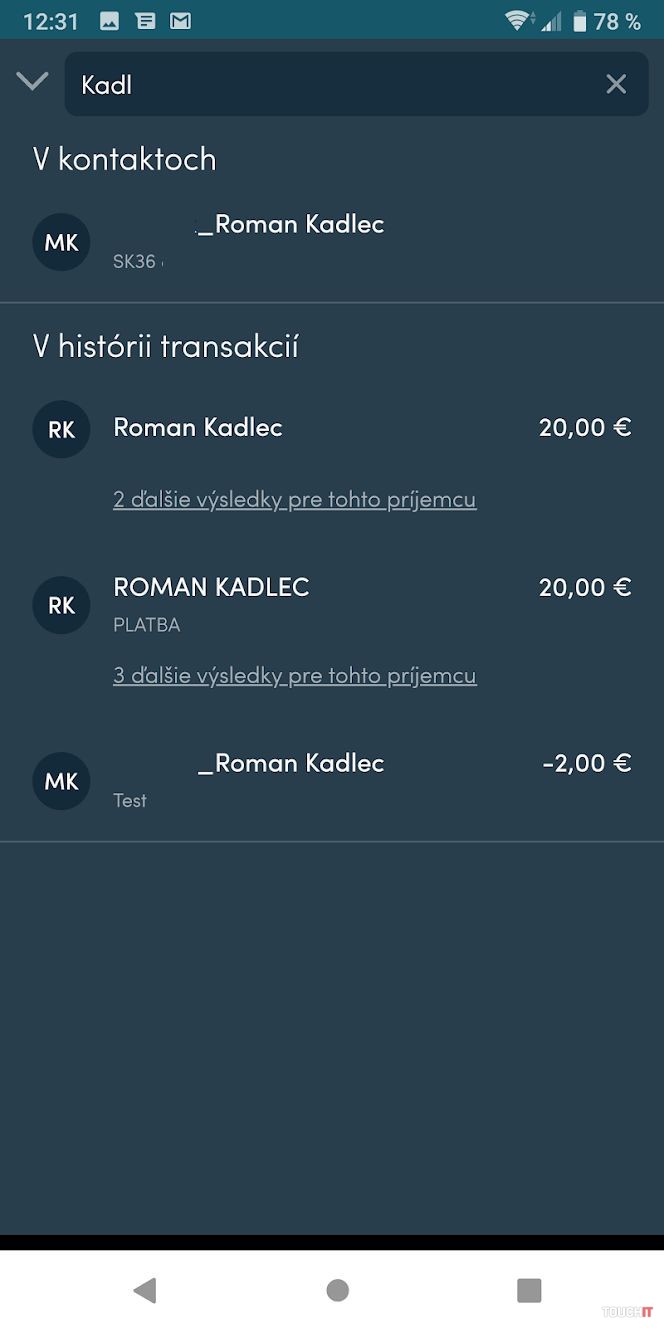Tap the Gmail notification icon in status bar
Image resolution: width=664 pixels, height=1328 pixels.
(x=180, y=21)
